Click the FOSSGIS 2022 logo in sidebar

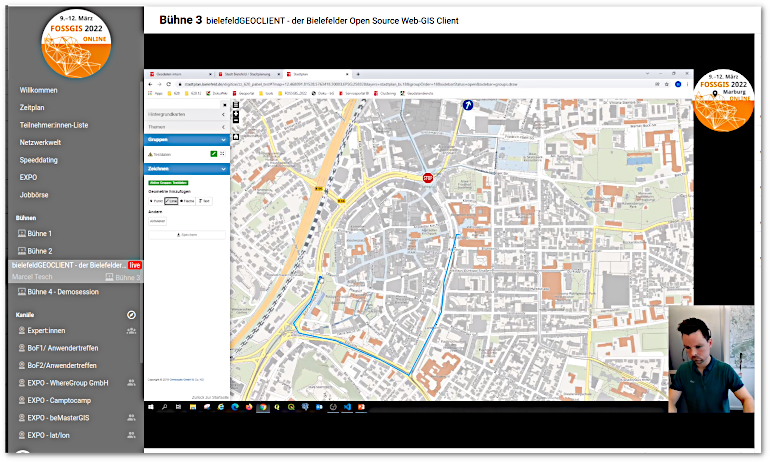click(x=76, y=43)
